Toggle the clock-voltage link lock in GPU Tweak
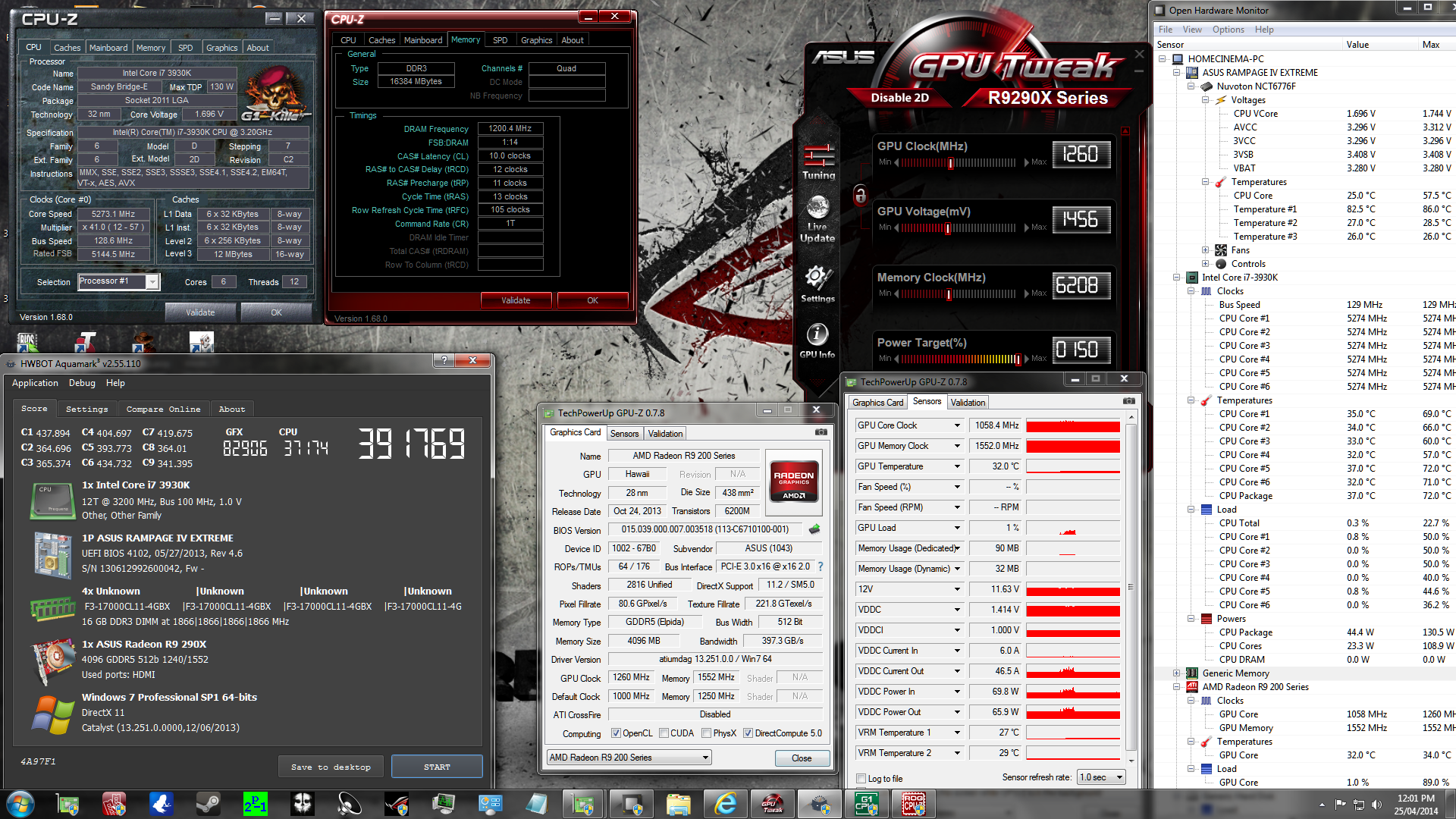The image size is (1456, 819). pyautogui.click(x=860, y=195)
